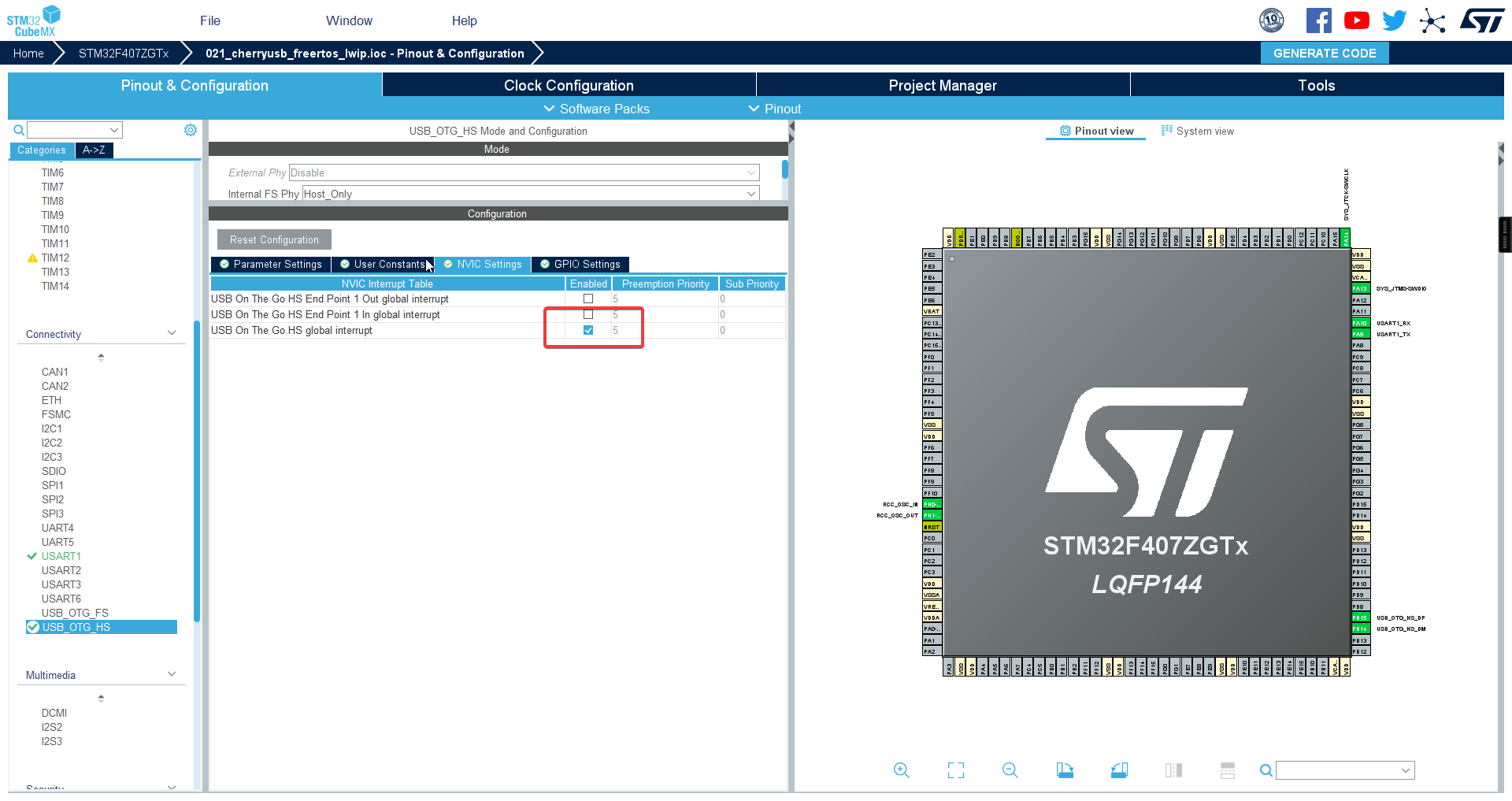Open the ST Community link
1512x801 pixels.
coord(1432,20)
